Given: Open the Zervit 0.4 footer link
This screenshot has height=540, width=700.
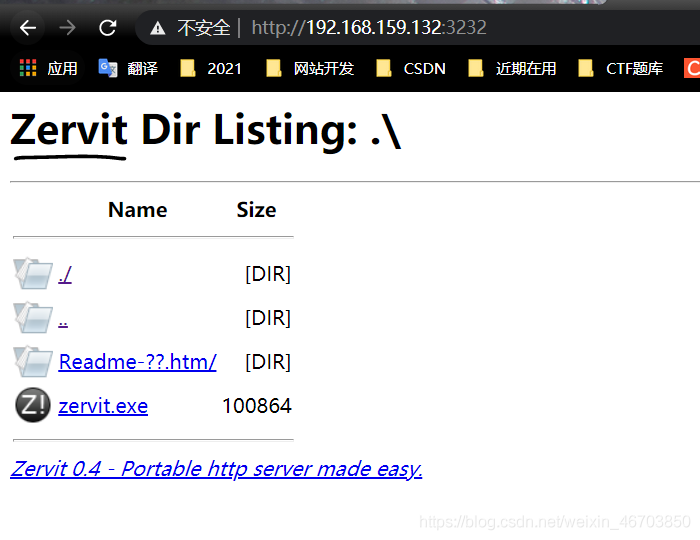Looking at the screenshot, I should [216, 469].
